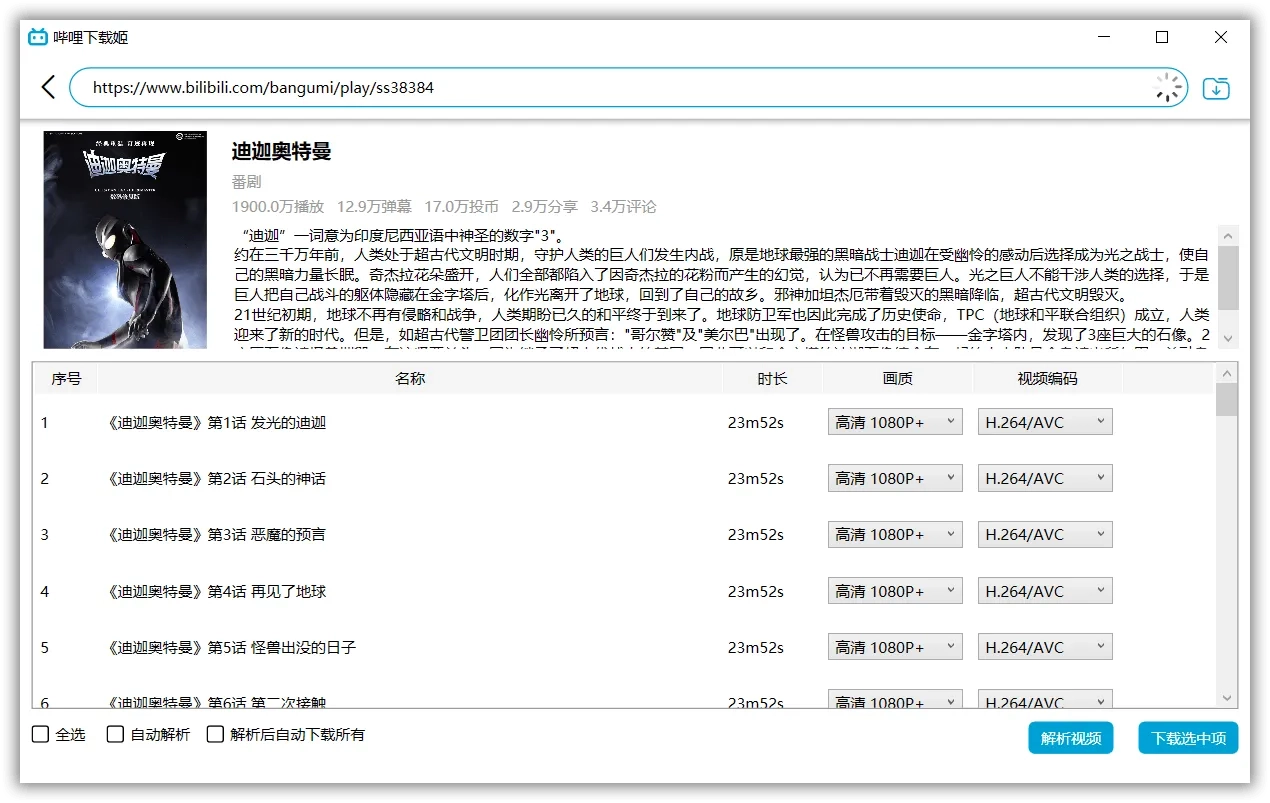Click the 解析视频 button

1071,738
